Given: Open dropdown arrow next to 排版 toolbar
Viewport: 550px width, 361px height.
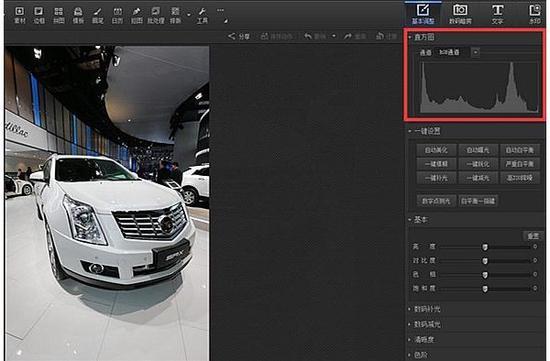Looking at the screenshot, I should click(x=189, y=15).
